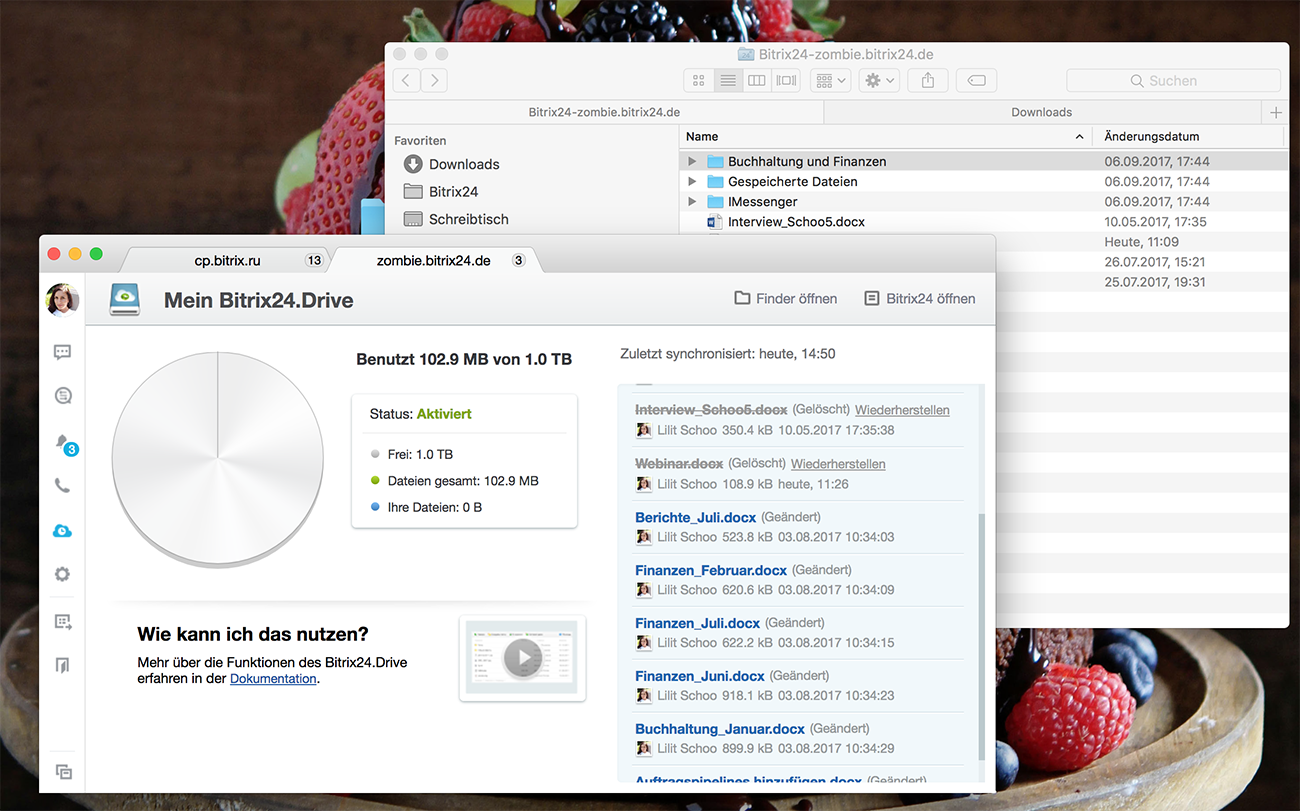Click Bitrix24 öffnen button

(920, 298)
